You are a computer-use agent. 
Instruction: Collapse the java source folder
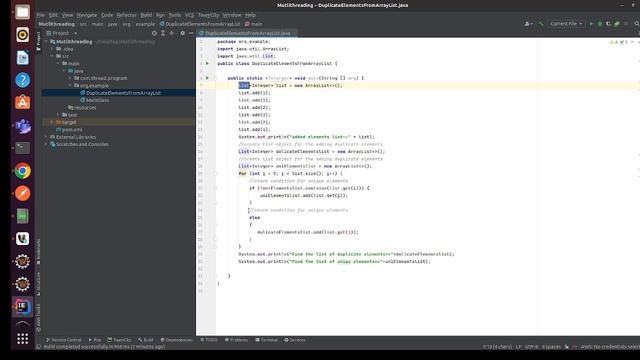[64, 71]
